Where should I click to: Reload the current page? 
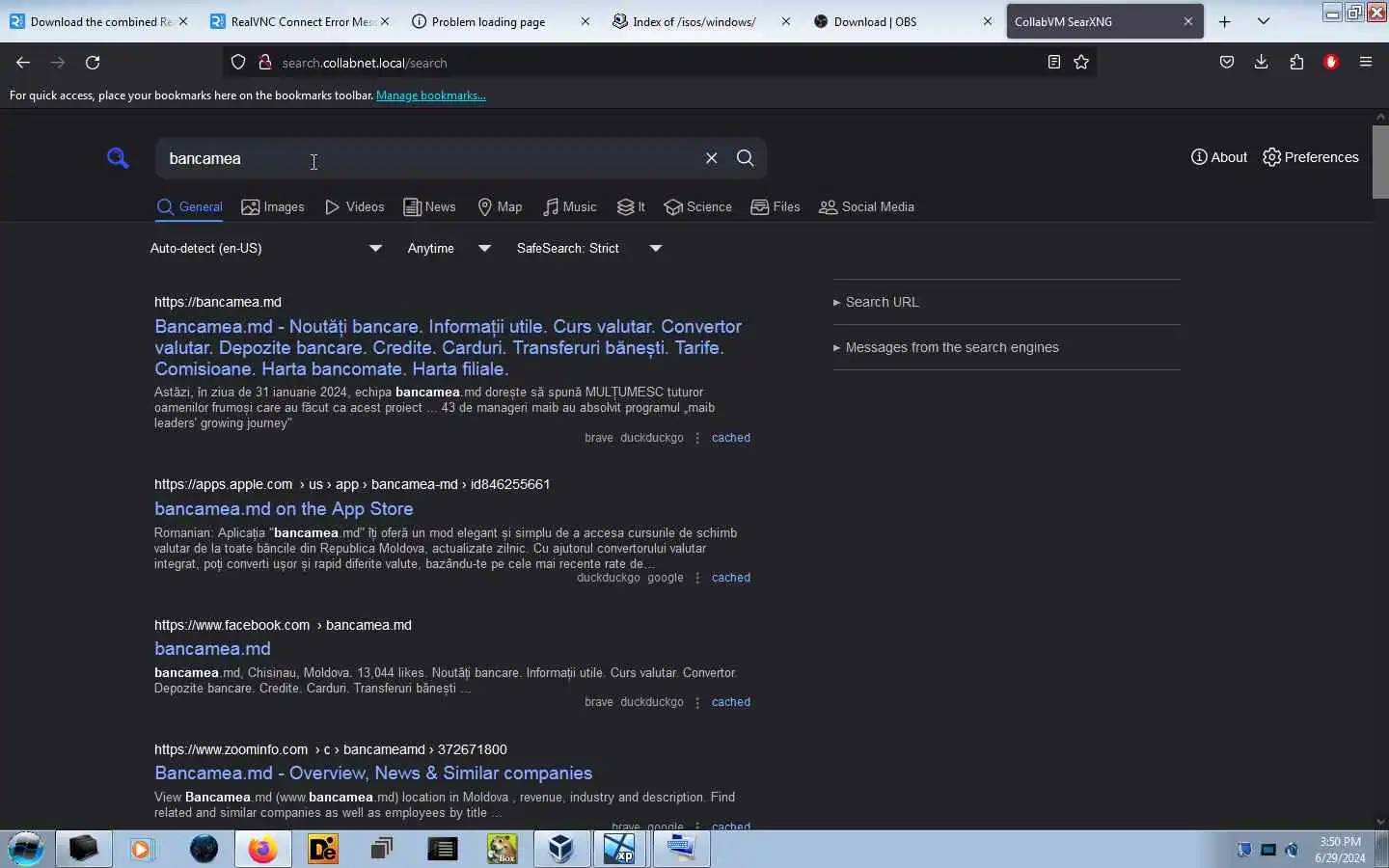point(93,63)
